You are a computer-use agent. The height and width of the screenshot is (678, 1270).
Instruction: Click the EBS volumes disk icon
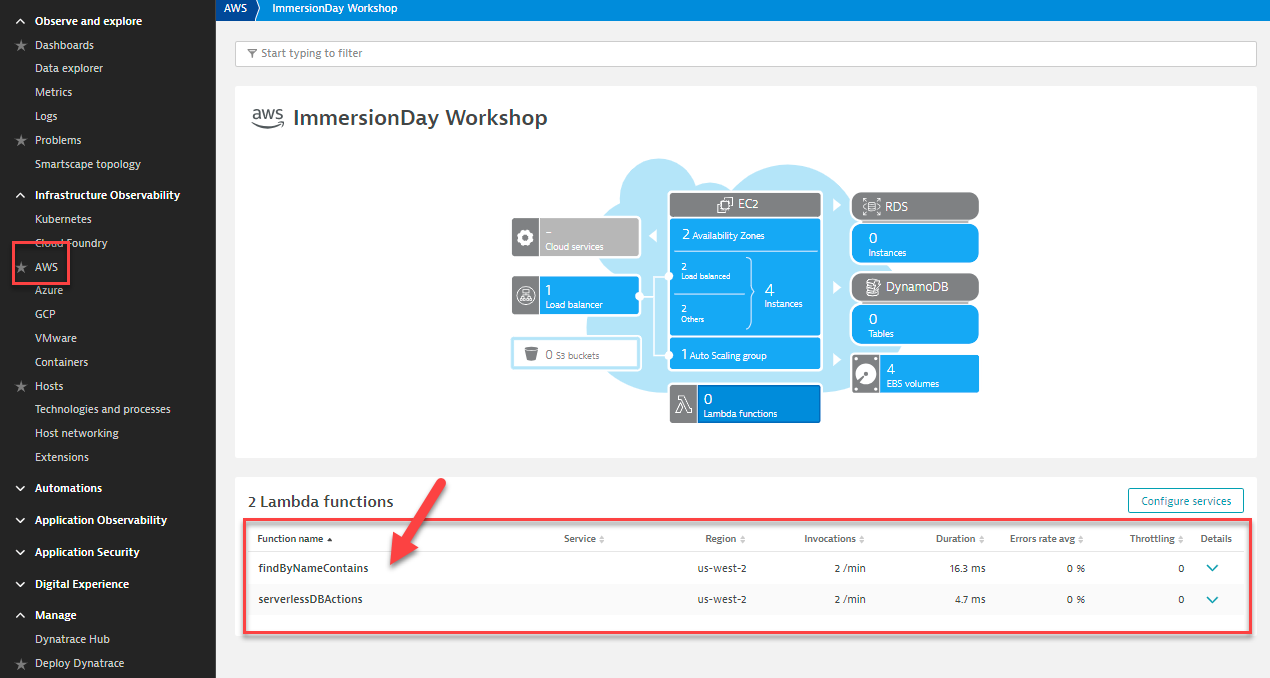866,374
